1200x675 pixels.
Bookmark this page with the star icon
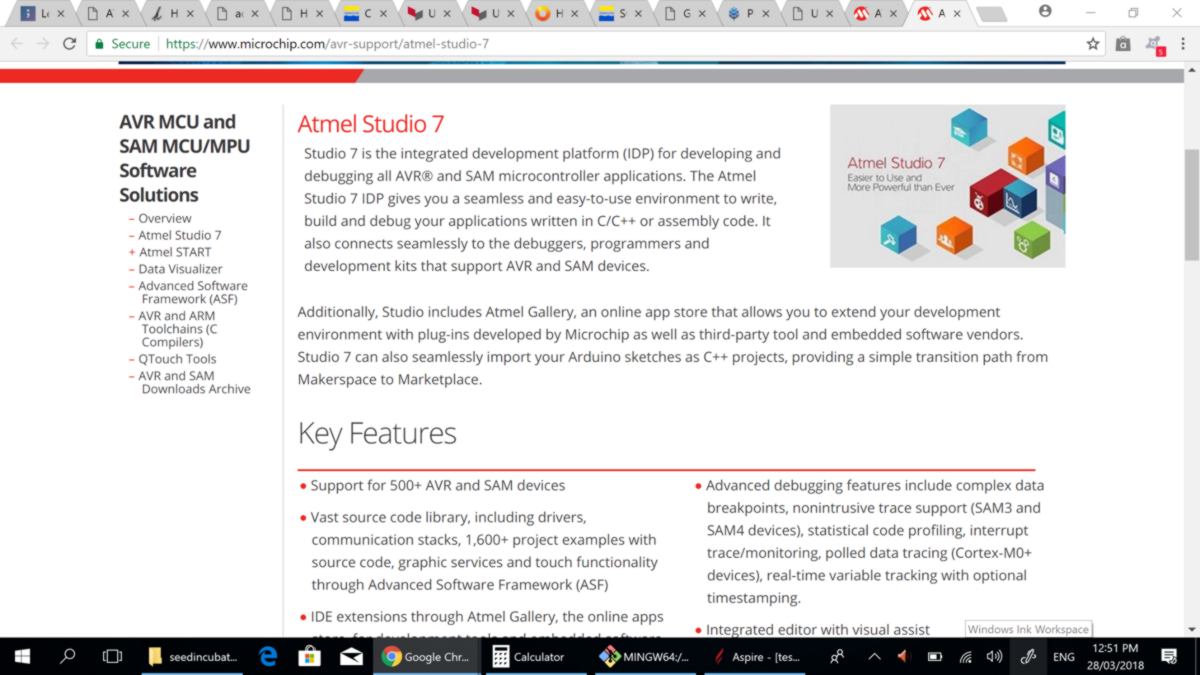(x=1093, y=44)
